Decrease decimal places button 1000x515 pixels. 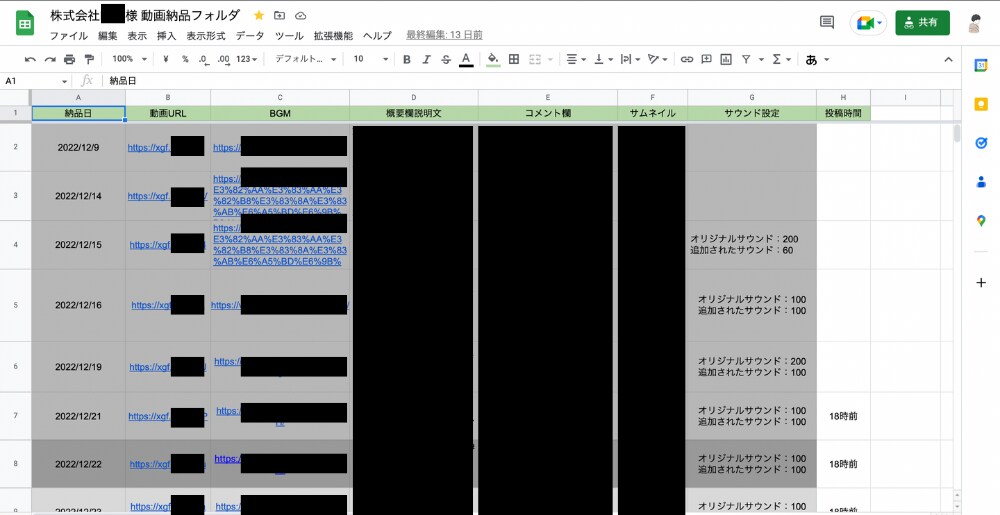tap(203, 59)
